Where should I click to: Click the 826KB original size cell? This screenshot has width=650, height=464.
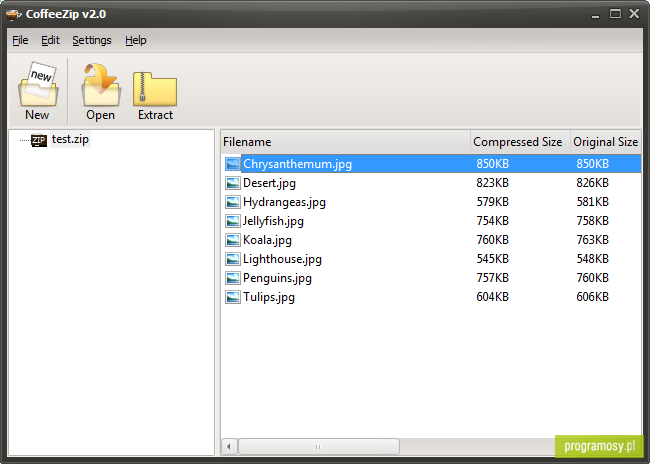pyautogui.click(x=592, y=183)
